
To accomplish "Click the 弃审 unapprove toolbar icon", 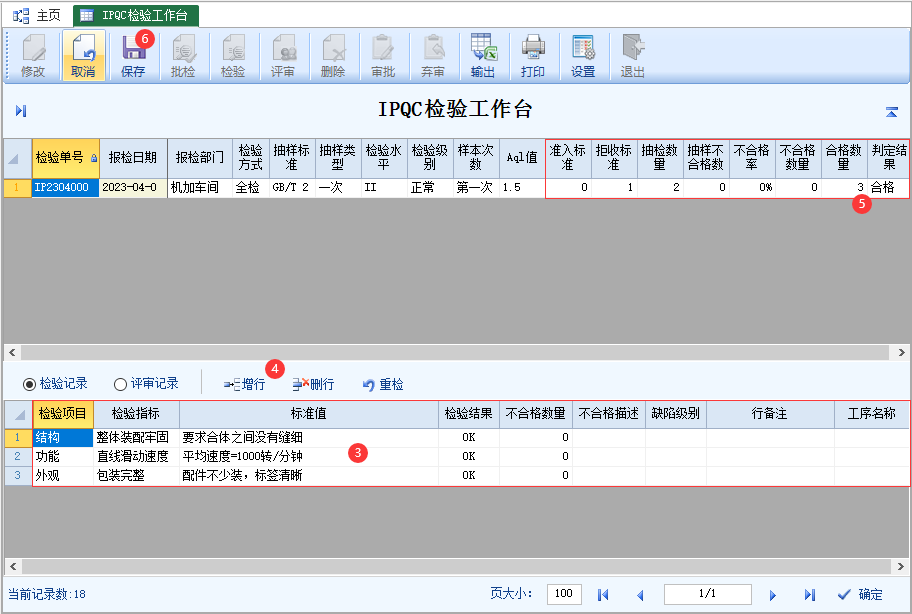I will click(433, 56).
